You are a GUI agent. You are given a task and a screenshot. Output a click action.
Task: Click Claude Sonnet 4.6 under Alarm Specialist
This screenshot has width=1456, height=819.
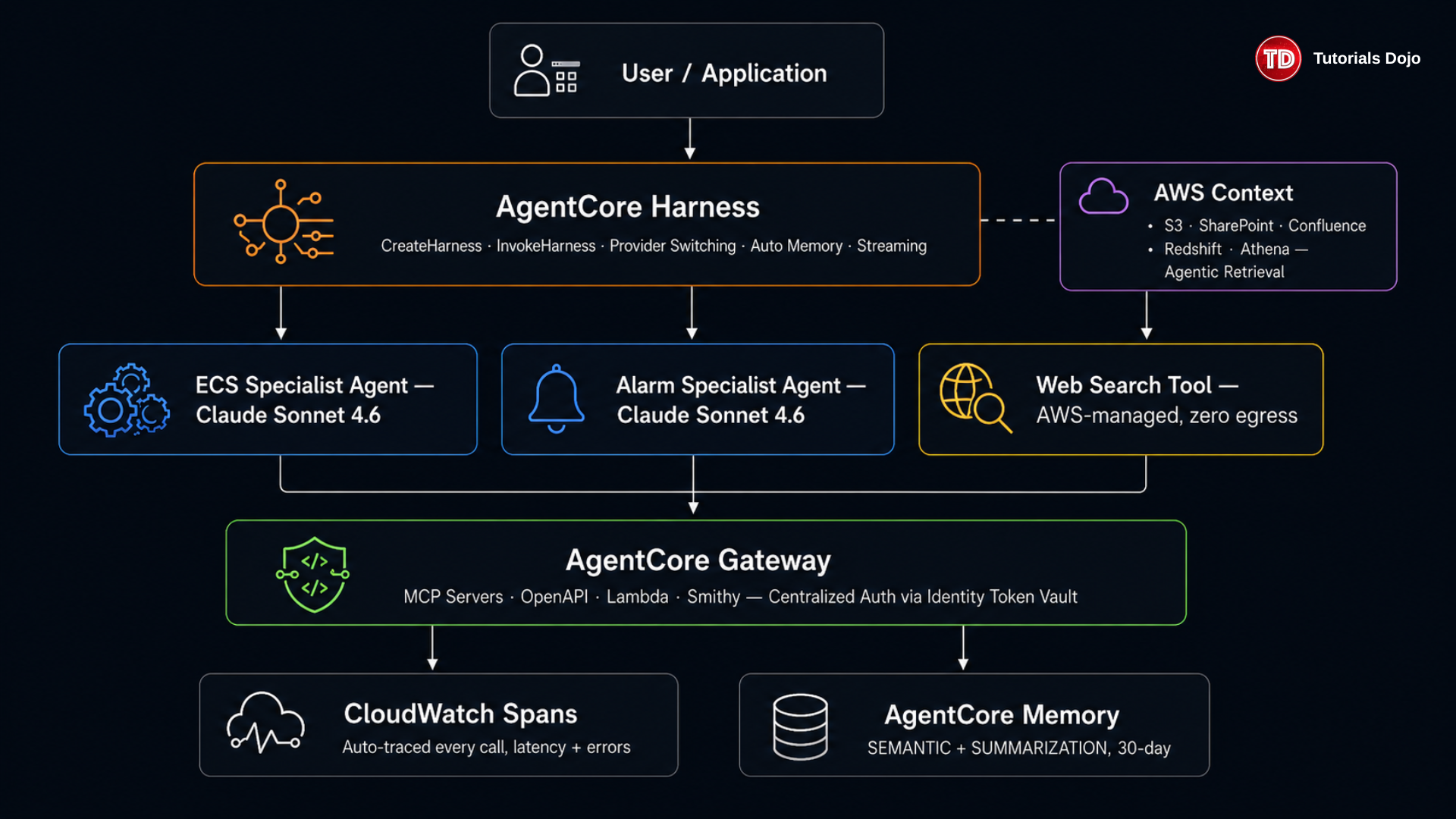pyautogui.click(x=711, y=415)
